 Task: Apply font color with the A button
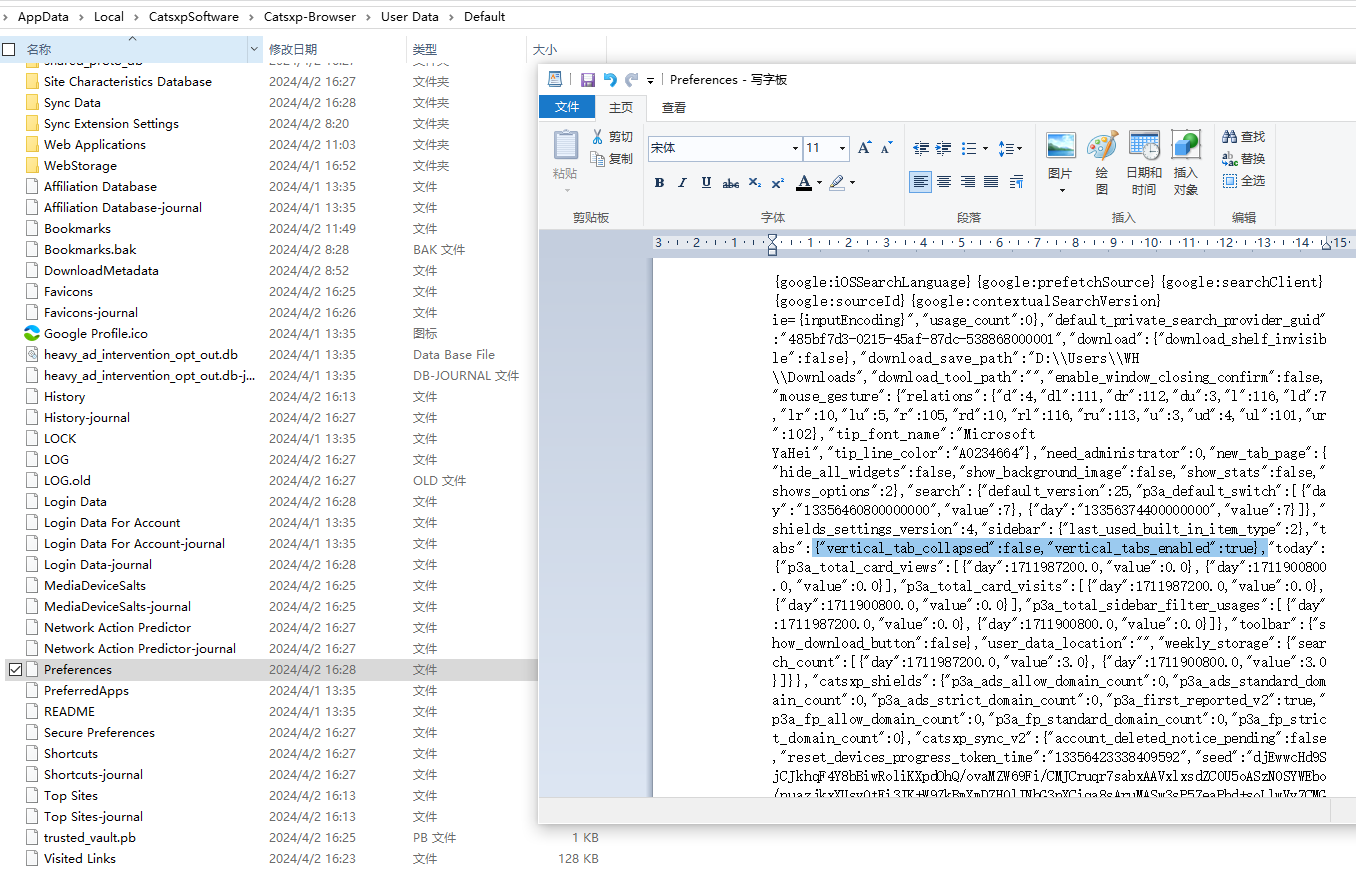pyautogui.click(x=804, y=182)
